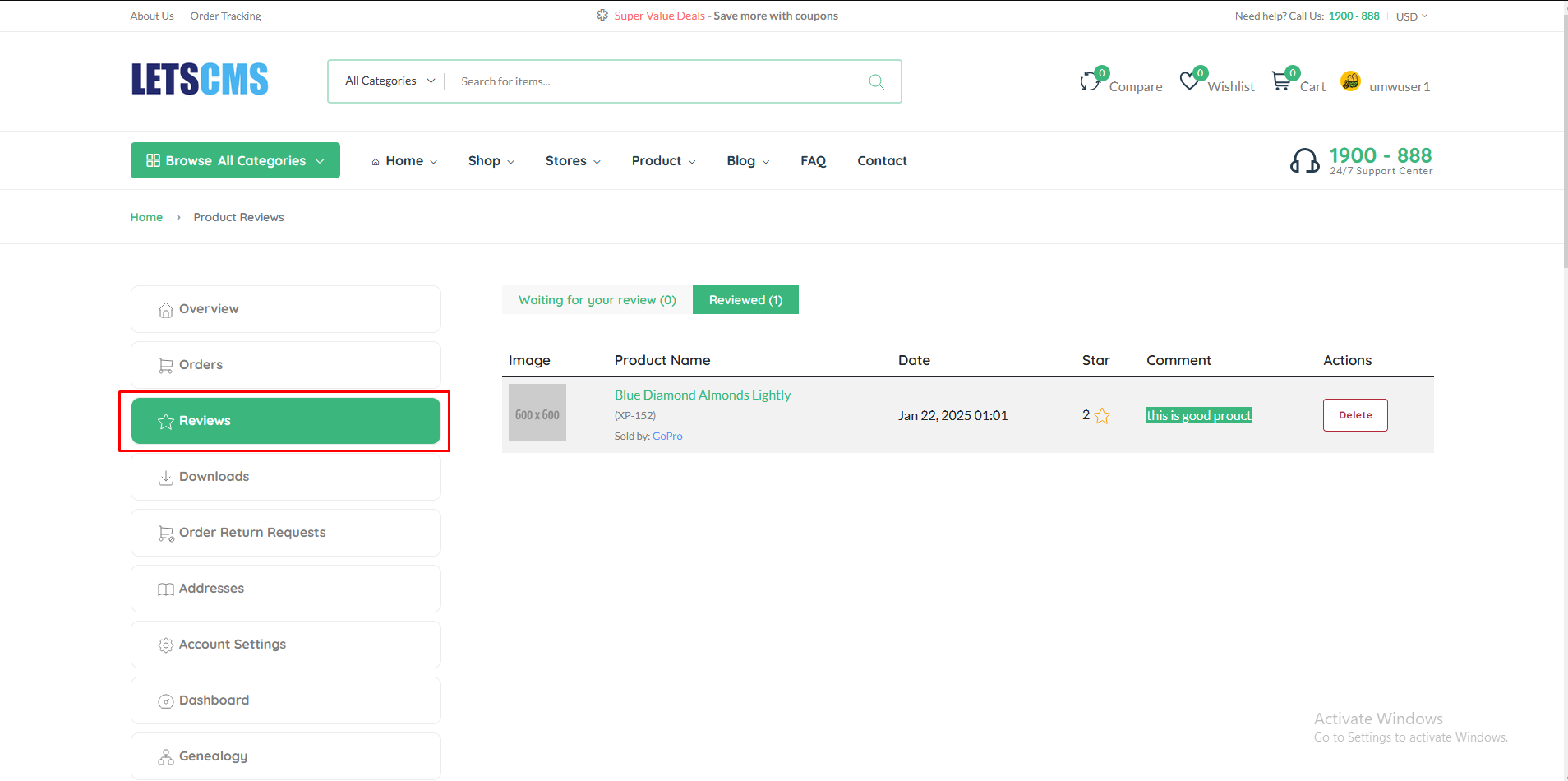1568x781 pixels.
Task: Open the search magnifier icon
Action: click(875, 81)
